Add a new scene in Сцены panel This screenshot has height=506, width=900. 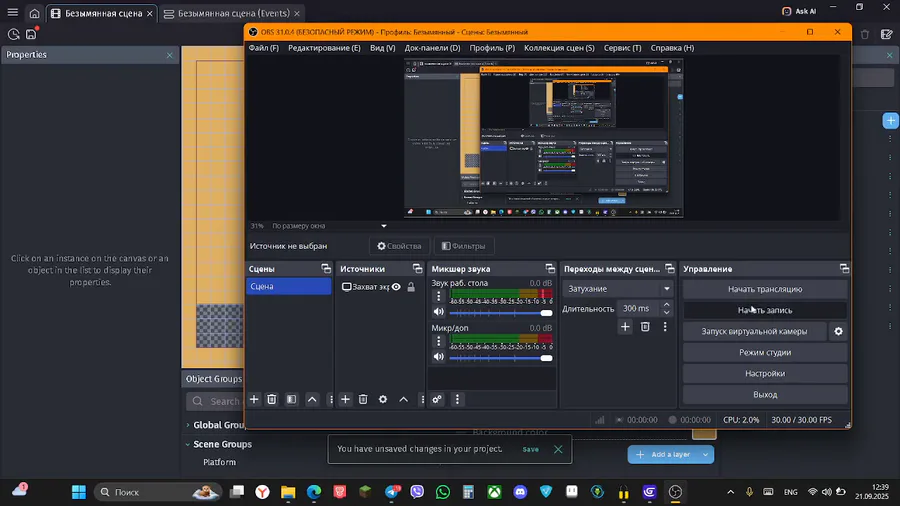[x=254, y=399]
